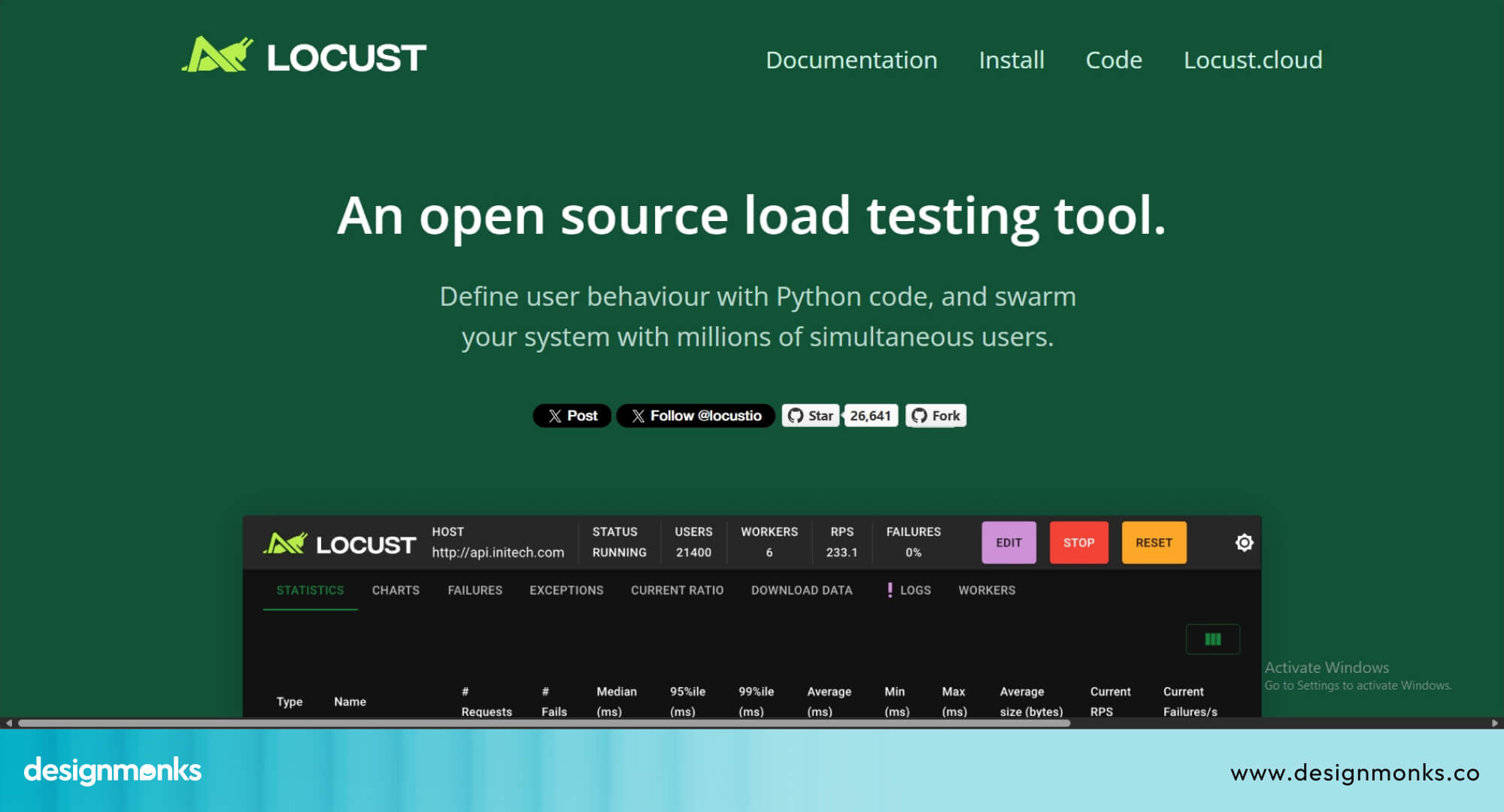Open the FAILURES tab
Screen dimensions: 1504x812
pyautogui.click(x=475, y=590)
